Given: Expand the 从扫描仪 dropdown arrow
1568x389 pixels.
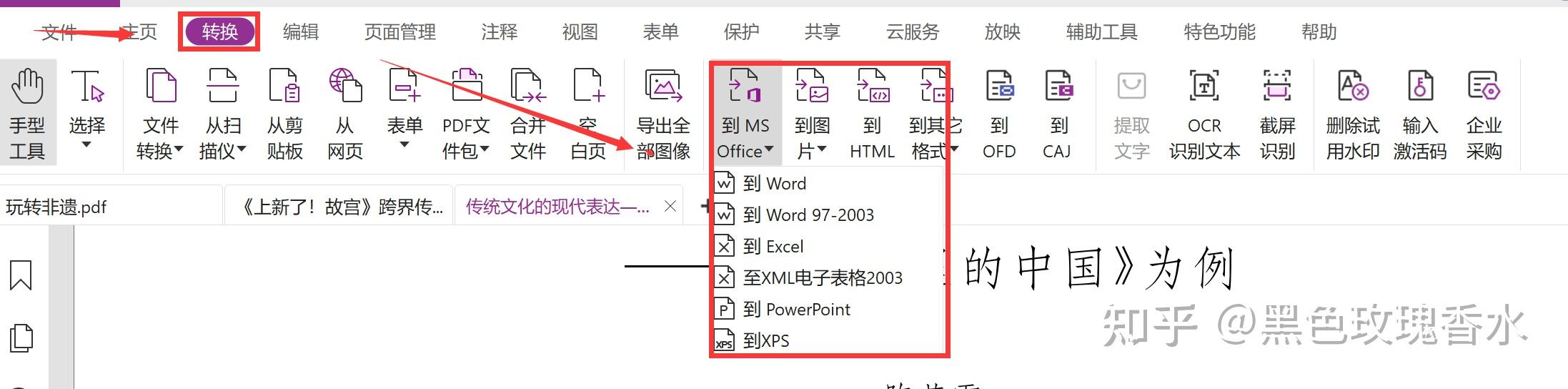Looking at the screenshot, I should (x=241, y=150).
